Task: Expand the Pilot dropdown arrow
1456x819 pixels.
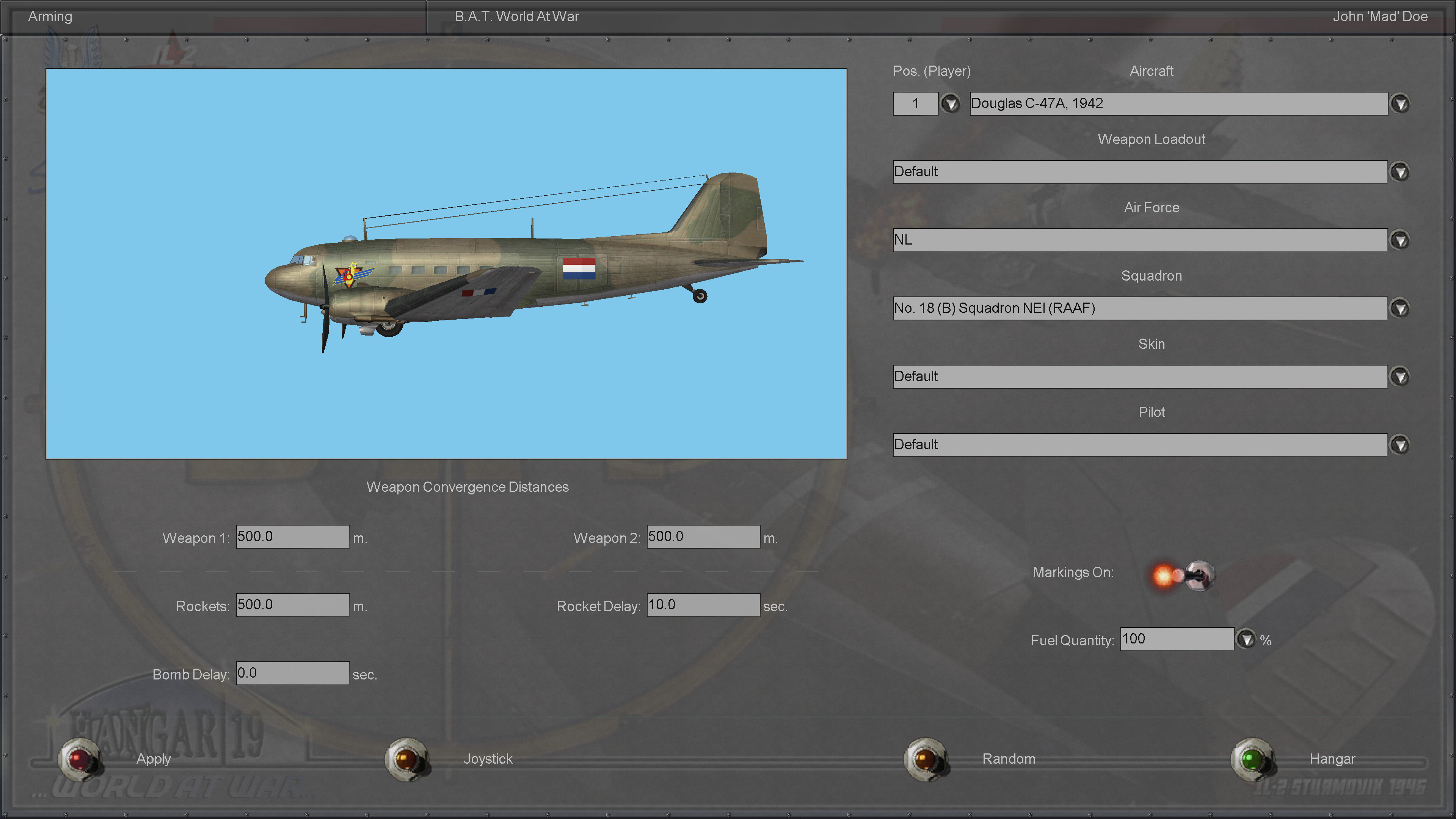Action: tap(1400, 445)
